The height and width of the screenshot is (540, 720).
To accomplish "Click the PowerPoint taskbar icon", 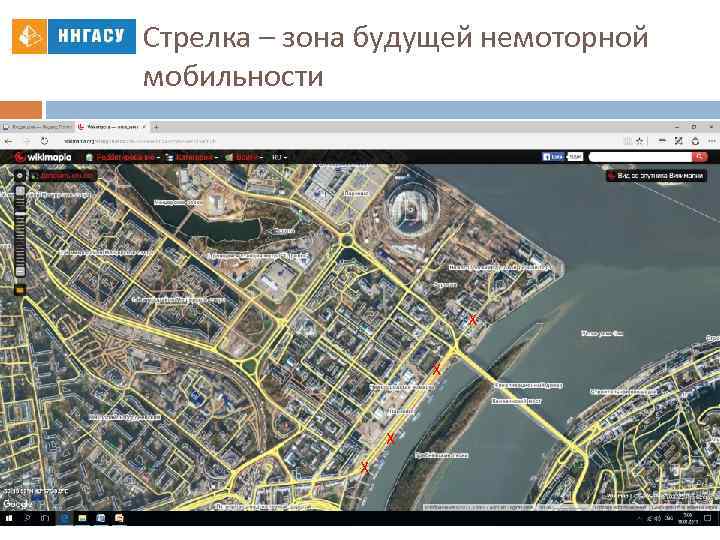I will 119,518.
